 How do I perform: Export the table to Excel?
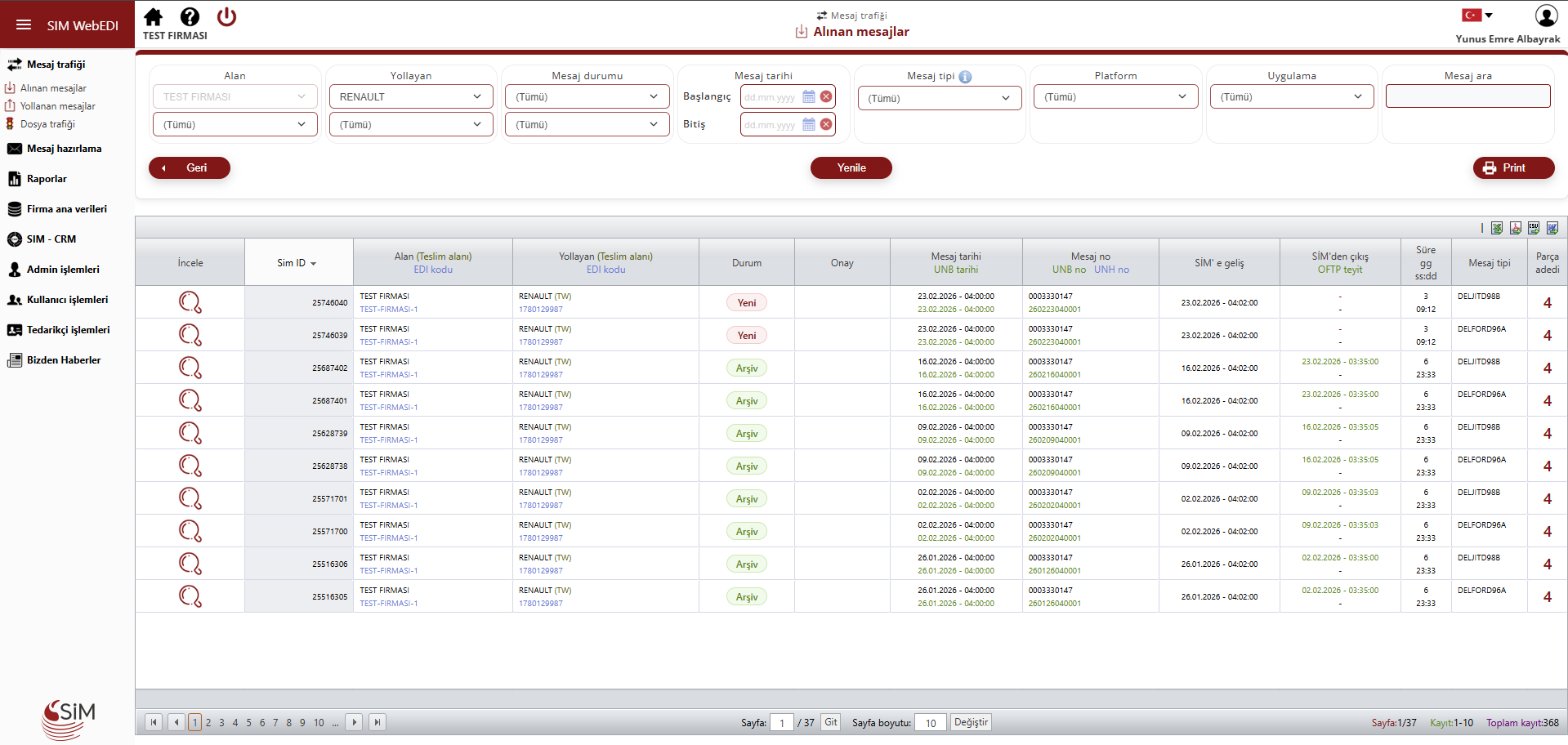pyautogui.click(x=1496, y=228)
